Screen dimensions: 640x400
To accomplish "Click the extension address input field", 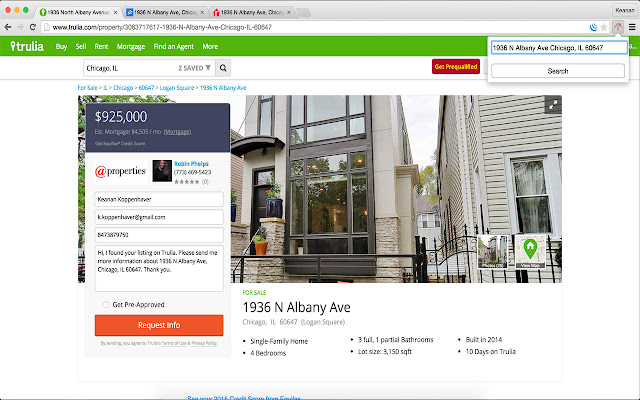I will (559, 48).
